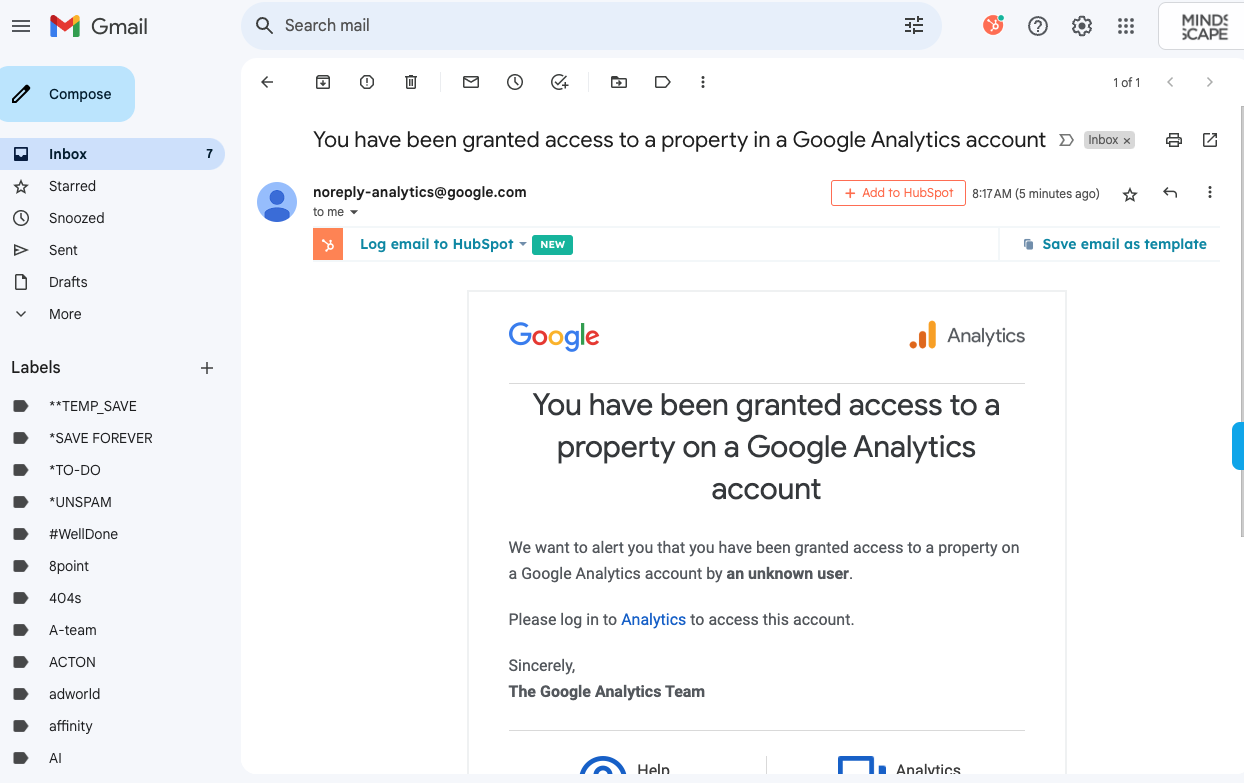Move the email to another folder
Viewport: 1244px width, 783px height.
tap(618, 82)
